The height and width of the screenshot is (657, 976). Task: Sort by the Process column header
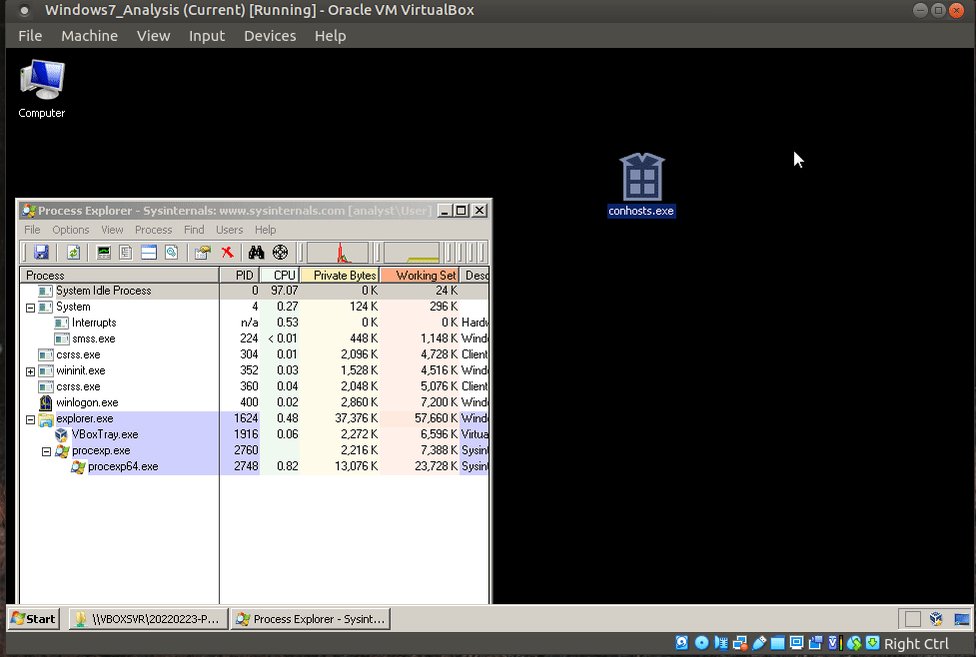coord(120,275)
